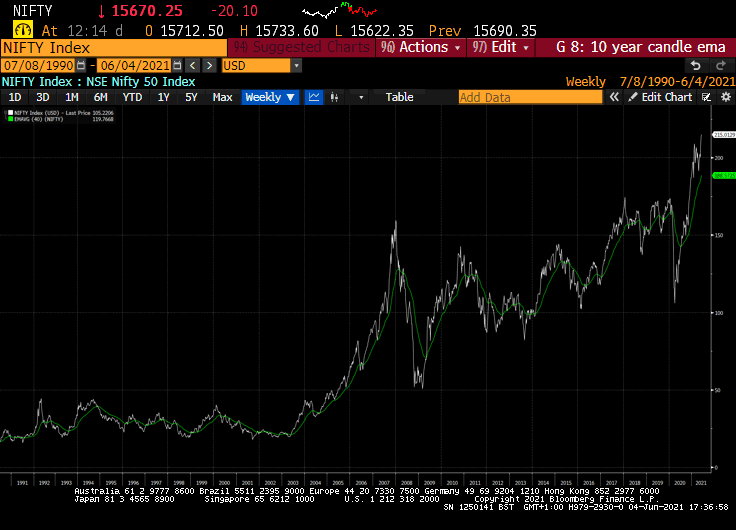
Task: Select the 1M range tab
Action: click(x=71, y=97)
